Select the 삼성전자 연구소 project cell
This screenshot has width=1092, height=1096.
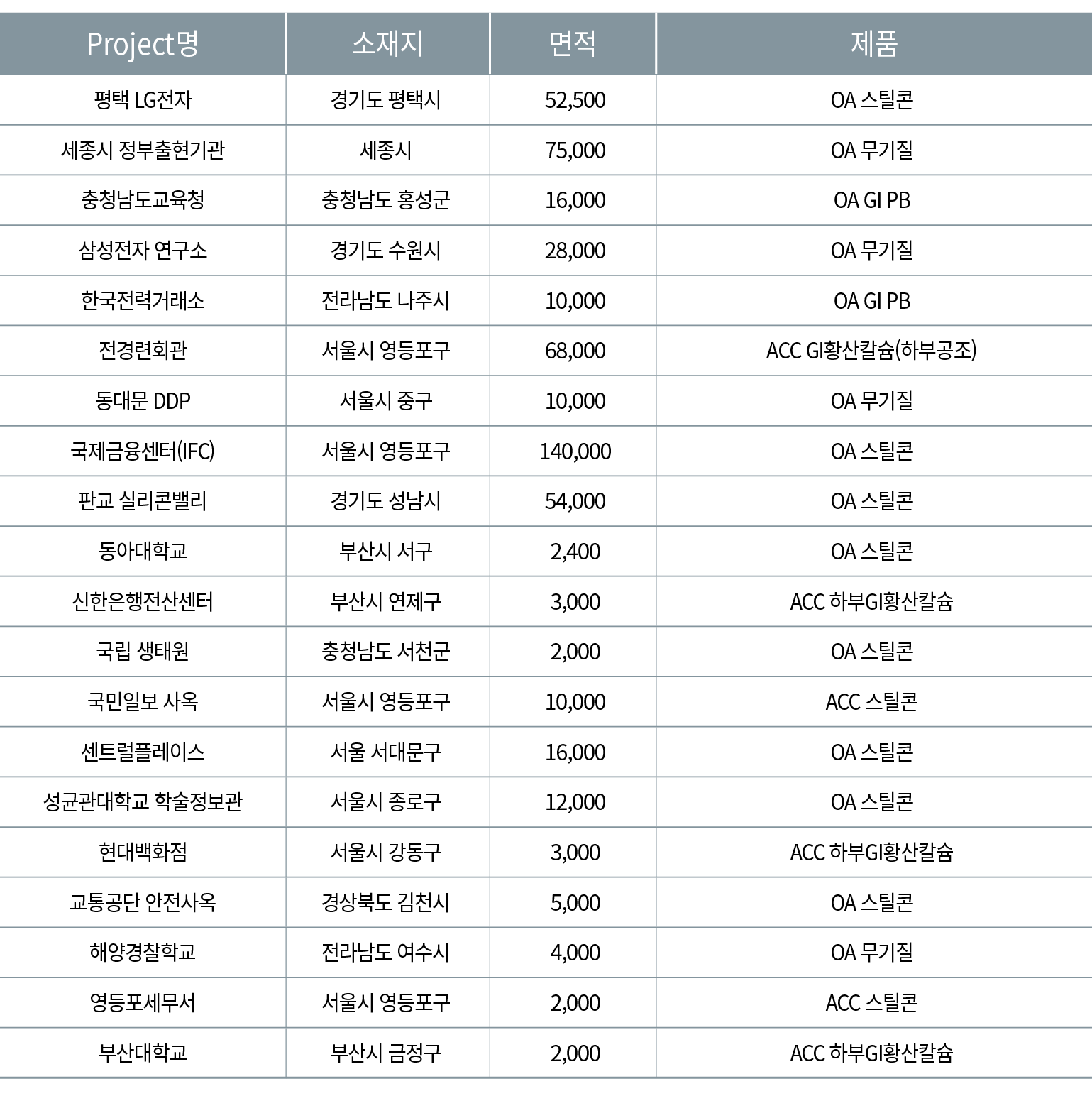(143, 251)
